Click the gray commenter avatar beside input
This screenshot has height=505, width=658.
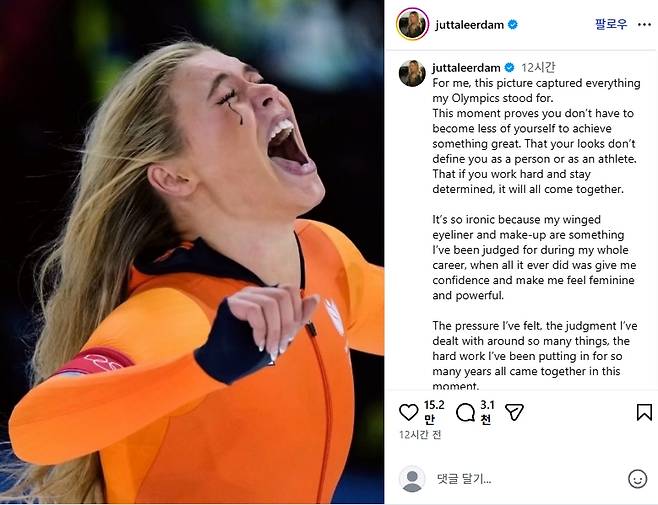click(x=412, y=479)
